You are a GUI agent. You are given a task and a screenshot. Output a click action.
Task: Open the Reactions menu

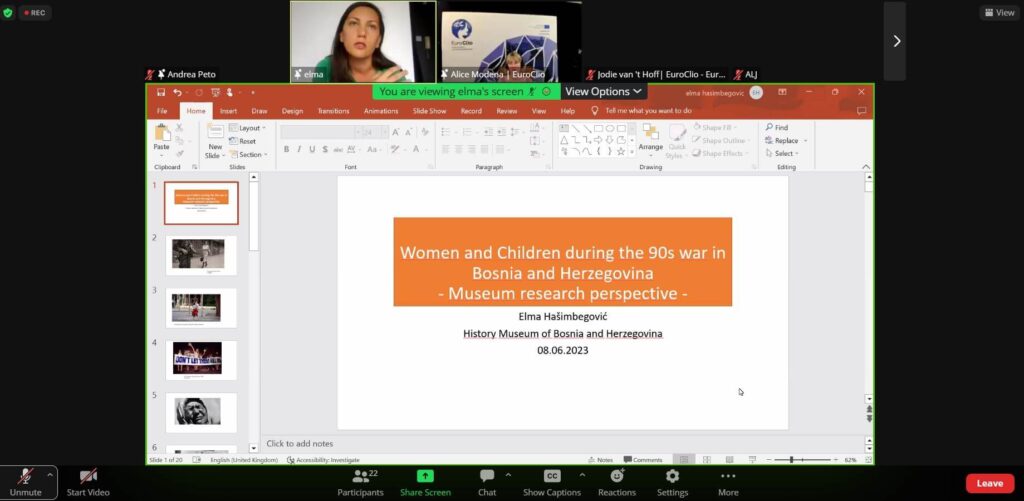point(616,477)
